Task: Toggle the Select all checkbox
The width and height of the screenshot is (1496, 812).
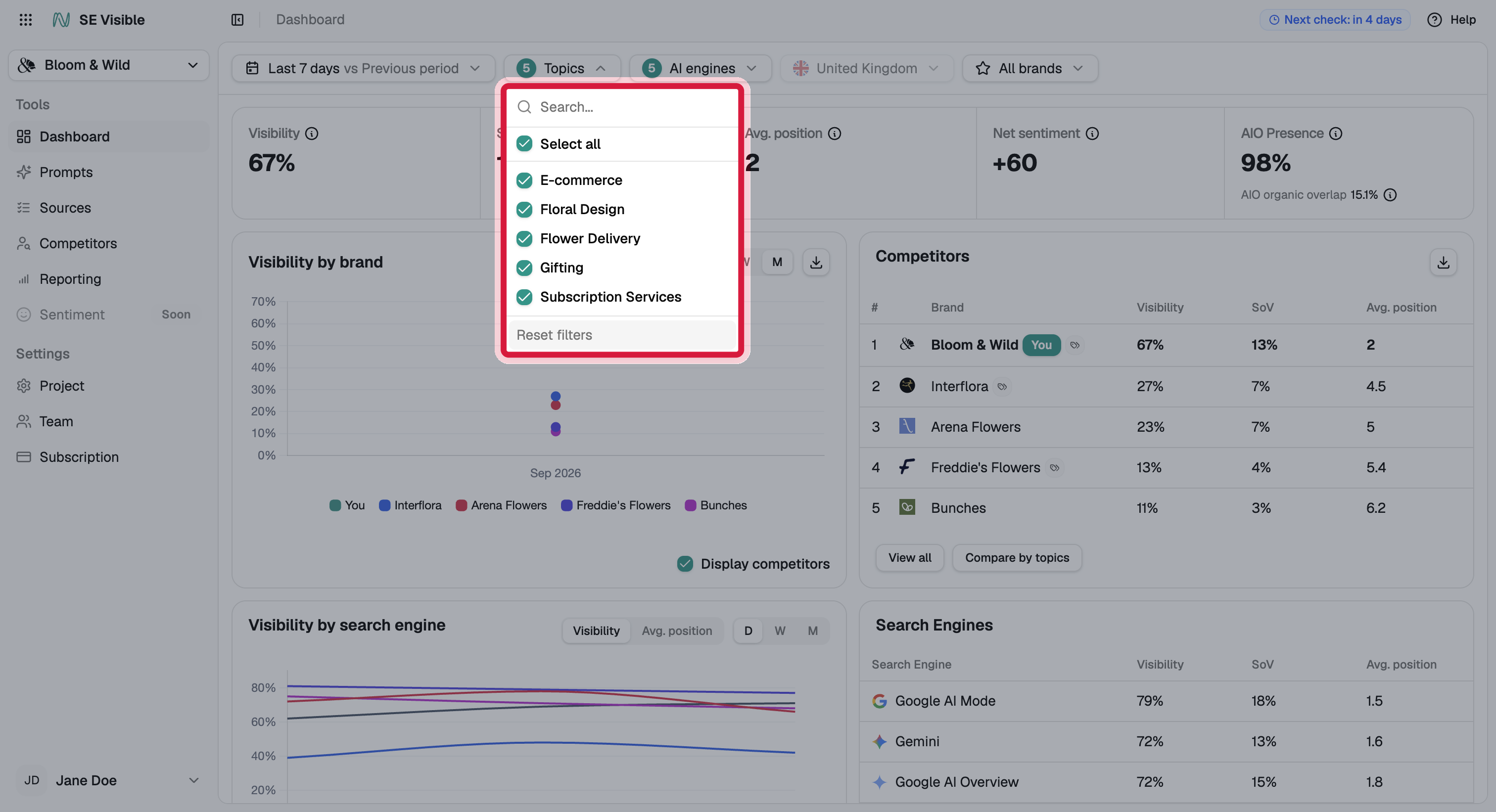Action: (x=524, y=144)
